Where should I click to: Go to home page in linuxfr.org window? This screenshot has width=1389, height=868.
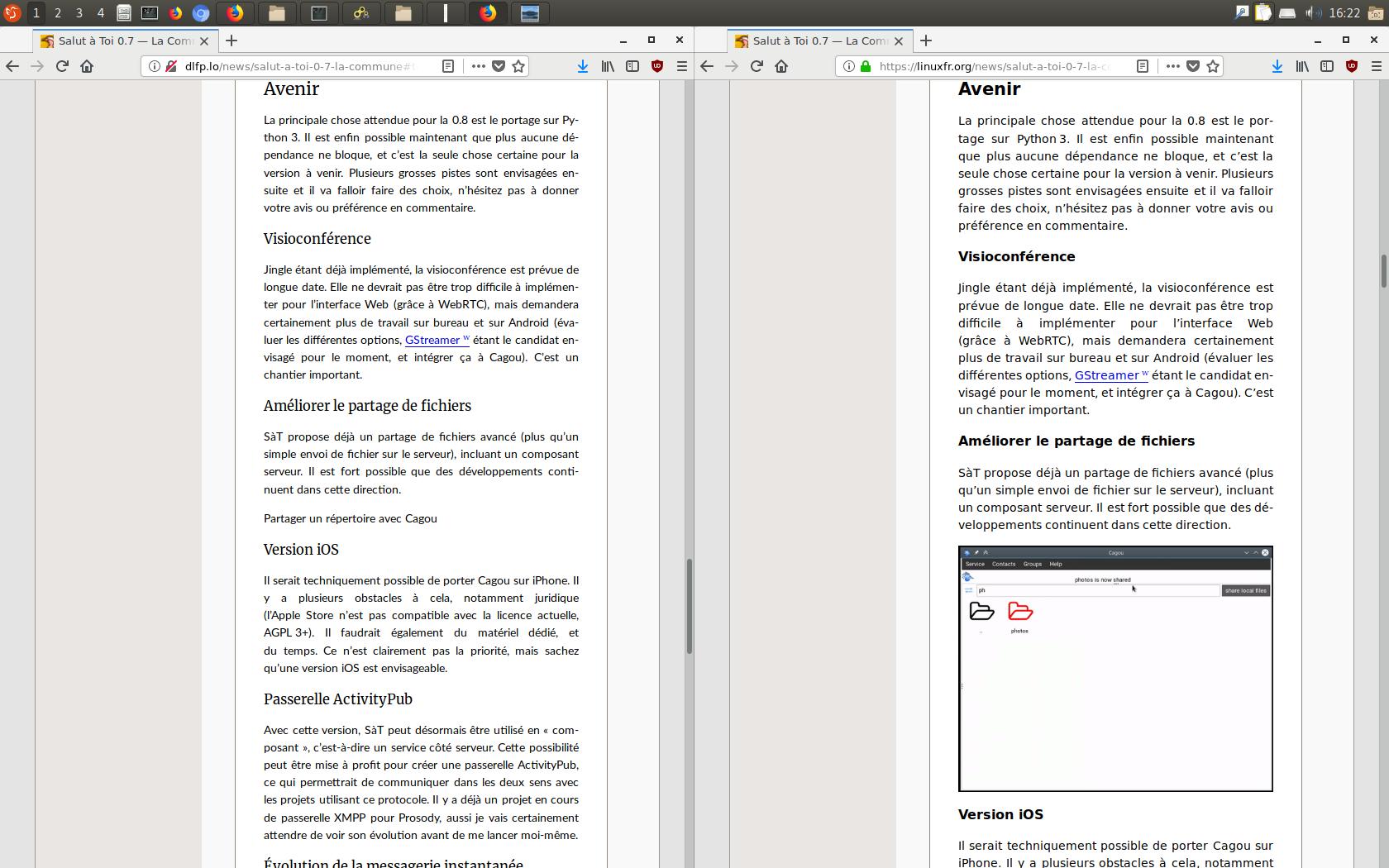pyautogui.click(x=781, y=66)
